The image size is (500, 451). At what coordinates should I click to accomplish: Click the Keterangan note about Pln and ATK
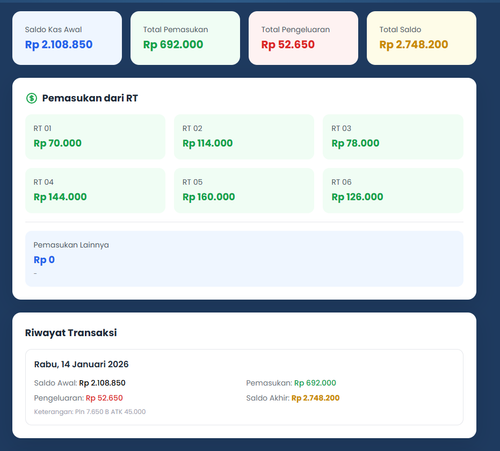(90, 412)
